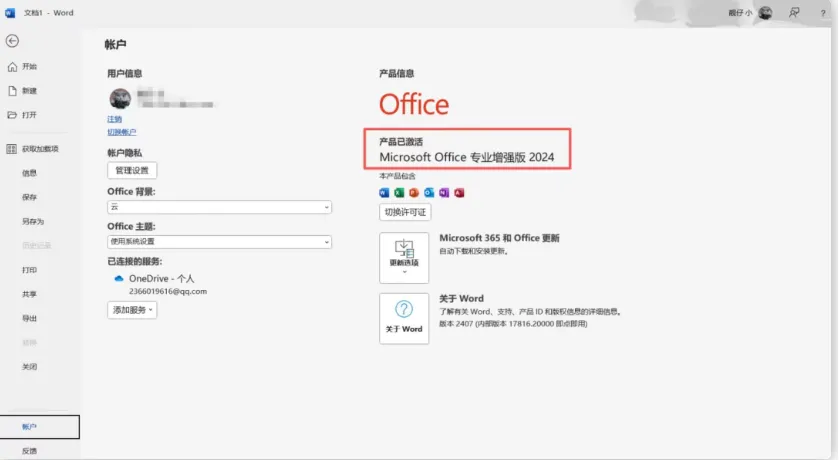Click the Open folder icon in sidebar

point(12,115)
